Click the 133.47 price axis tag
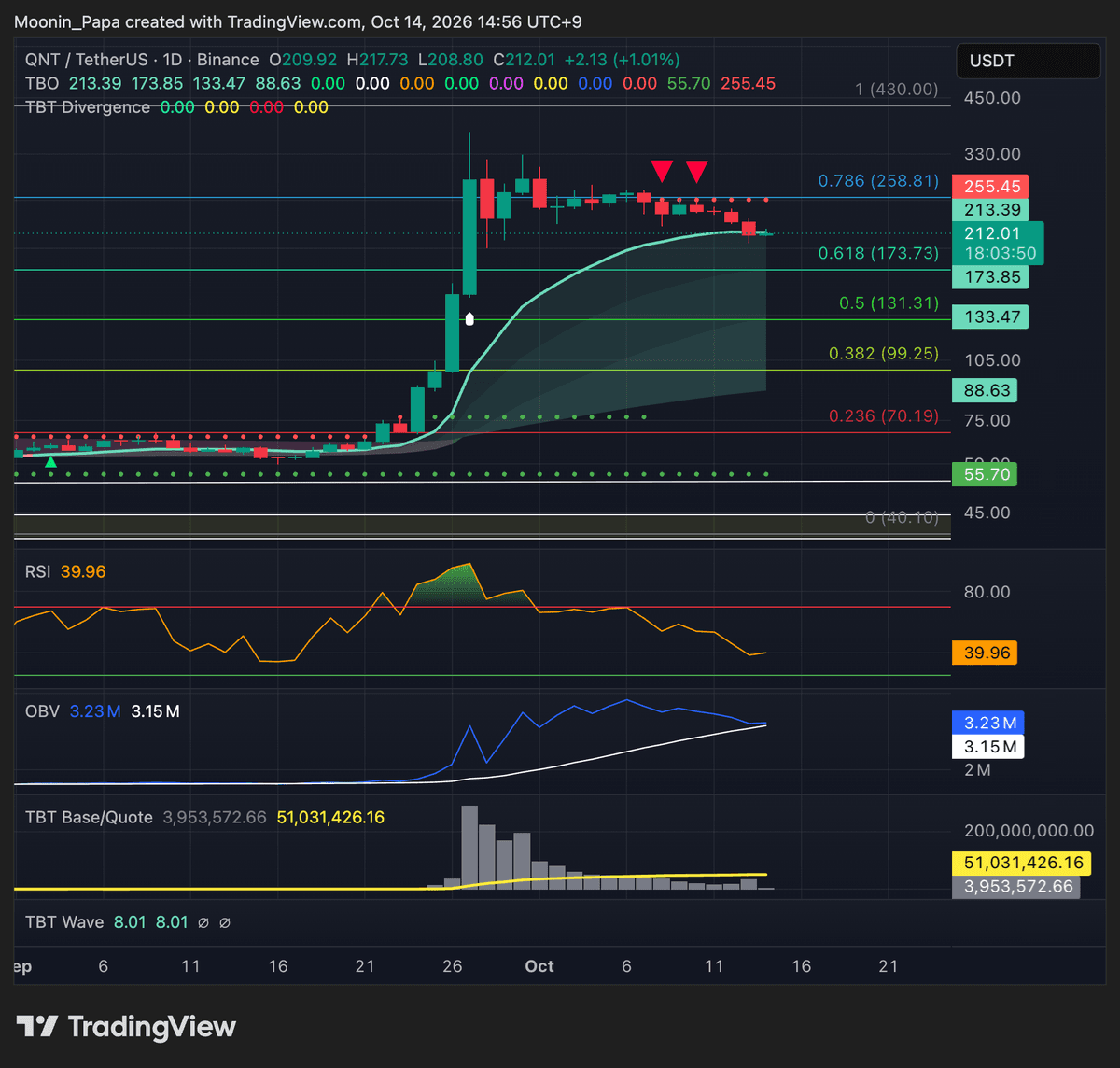 point(990,317)
